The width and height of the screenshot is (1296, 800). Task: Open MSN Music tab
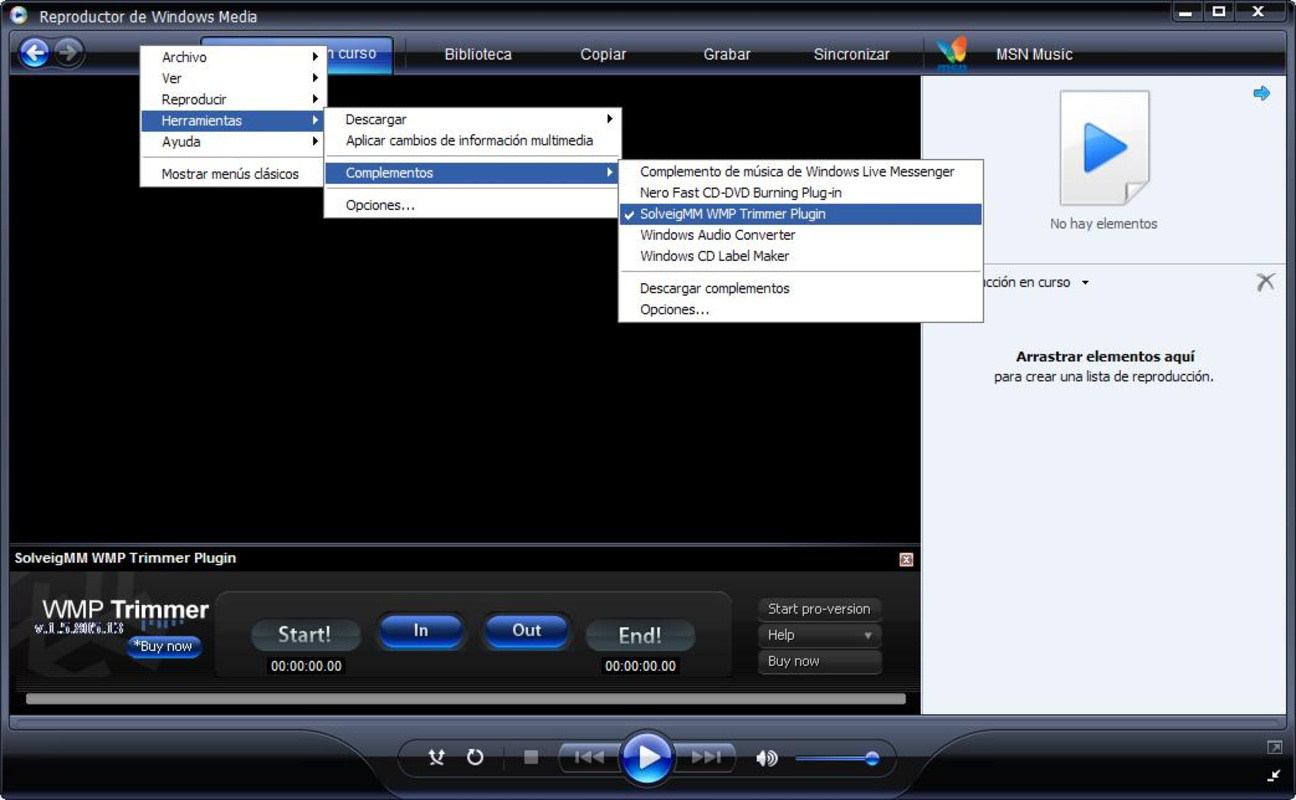click(1034, 54)
